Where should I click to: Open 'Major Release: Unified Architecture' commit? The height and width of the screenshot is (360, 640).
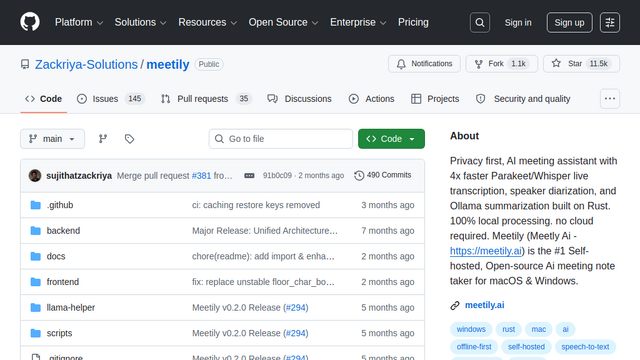pos(265,231)
